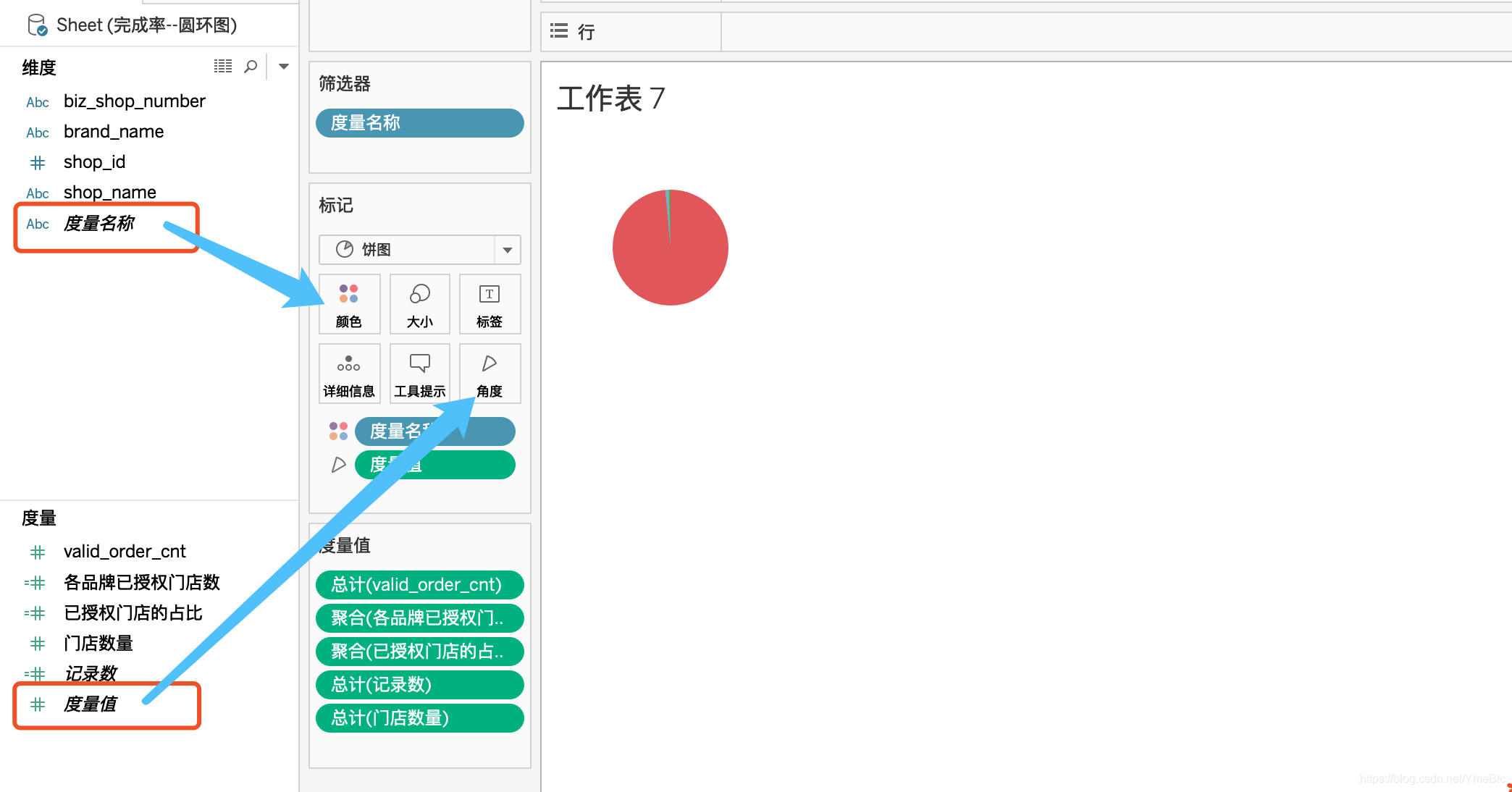Open the 饼图 mark type dropdown
Image resolution: width=1512 pixels, height=792 pixels.
click(508, 250)
